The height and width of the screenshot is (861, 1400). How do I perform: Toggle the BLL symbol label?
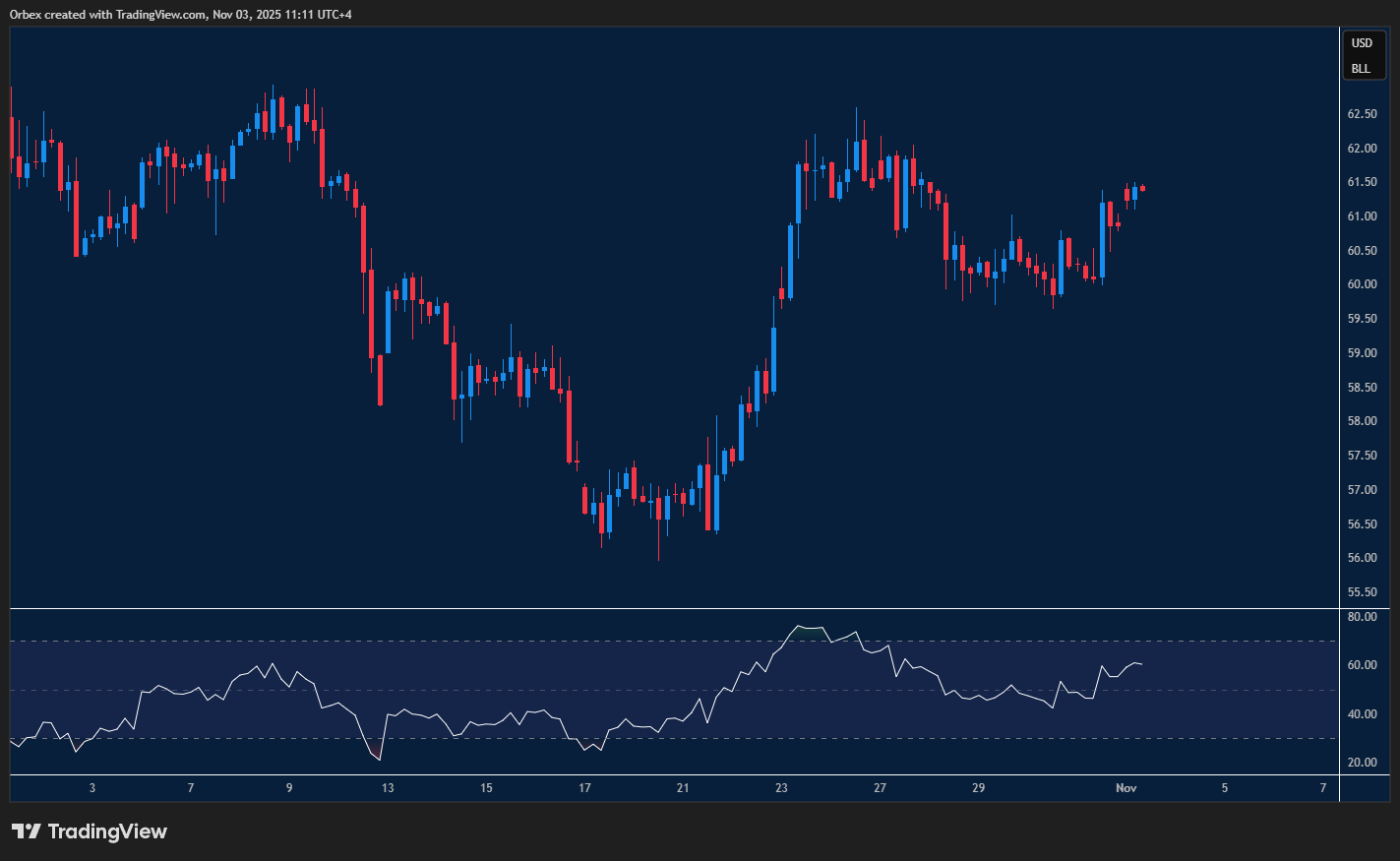pos(1364,68)
